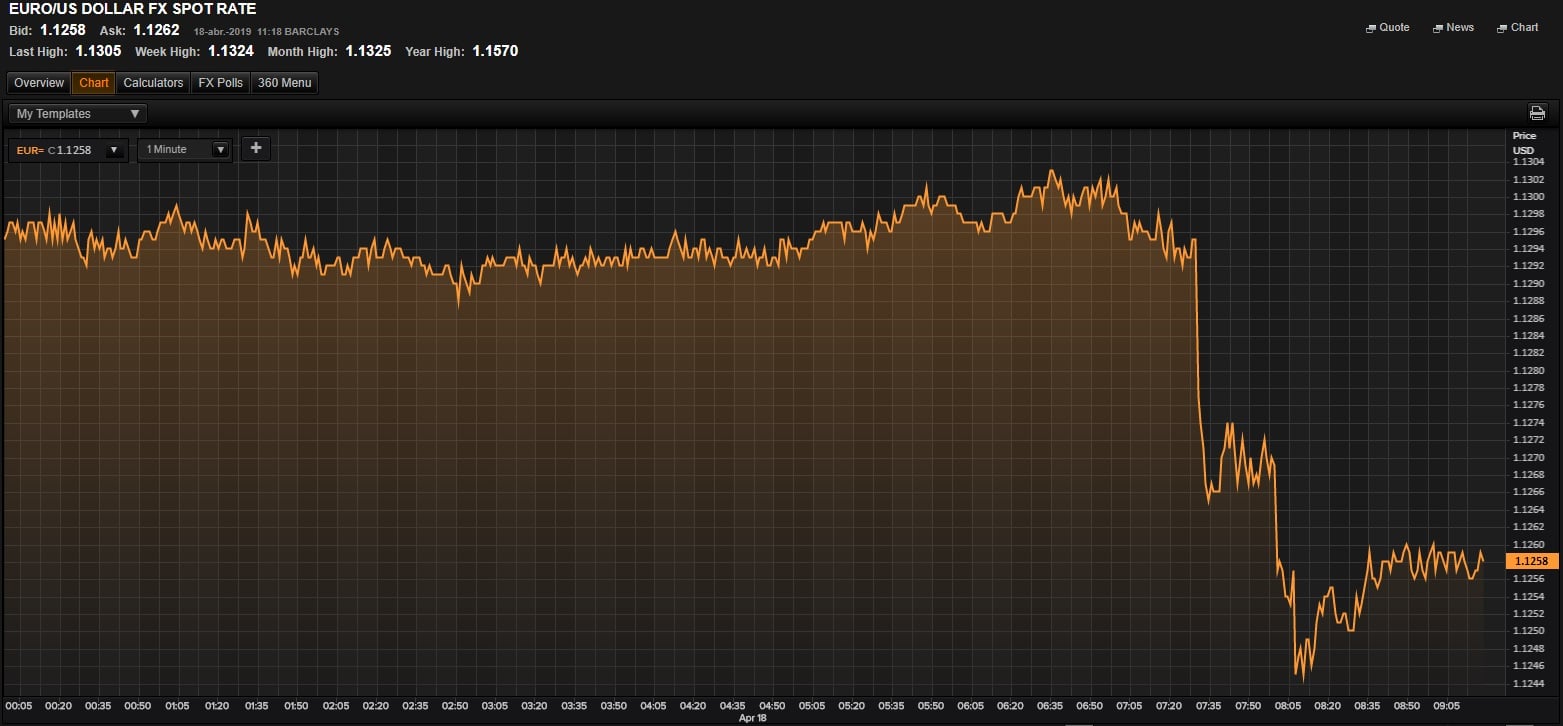Screen dimensions: 1563x726
Task: Click the 09:05 time axis label
Action: click(1447, 706)
